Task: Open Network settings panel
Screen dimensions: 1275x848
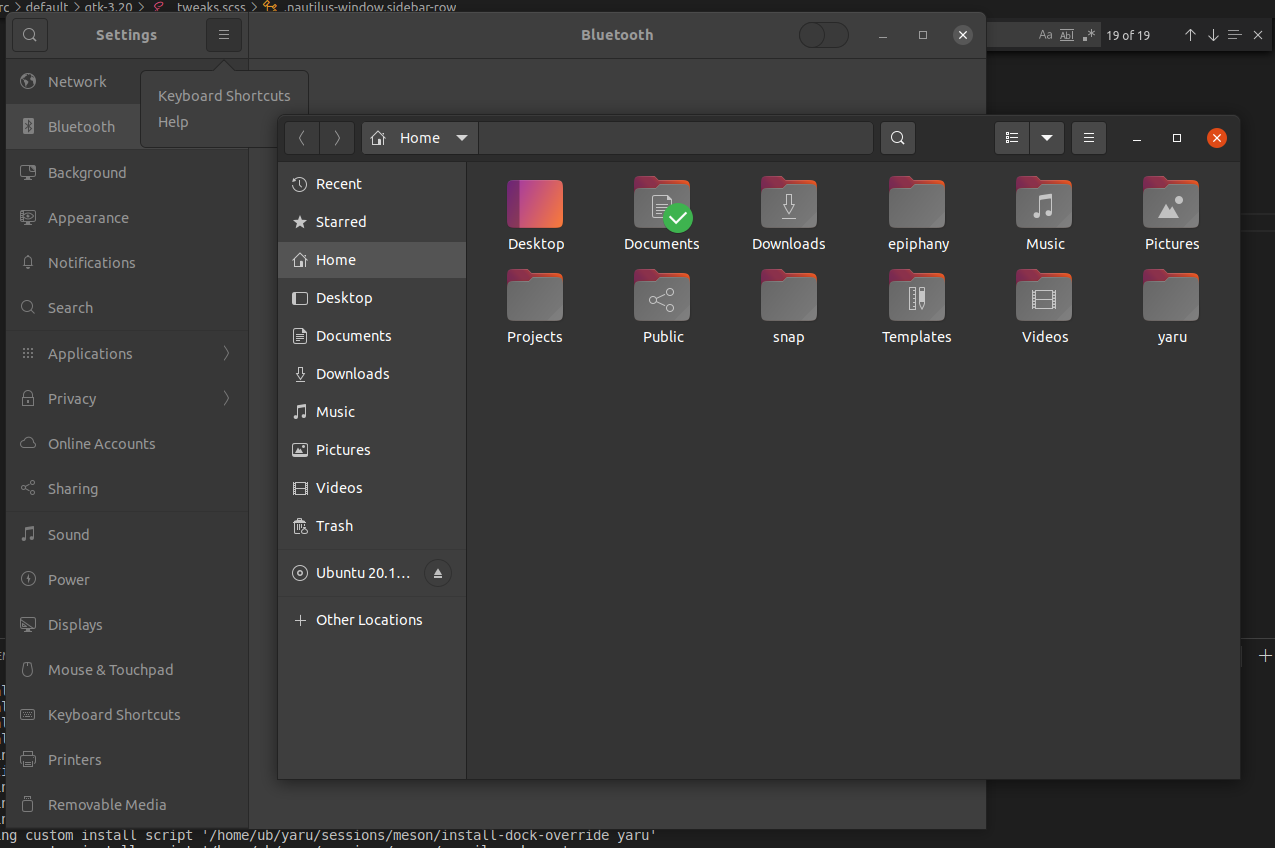Action: coord(73,82)
